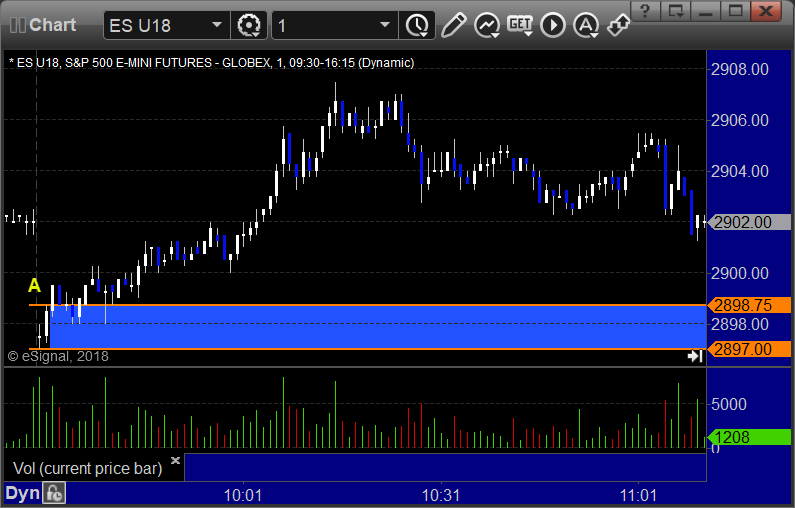
Task: Click the green volume value 1208 label
Action: click(x=749, y=437)
